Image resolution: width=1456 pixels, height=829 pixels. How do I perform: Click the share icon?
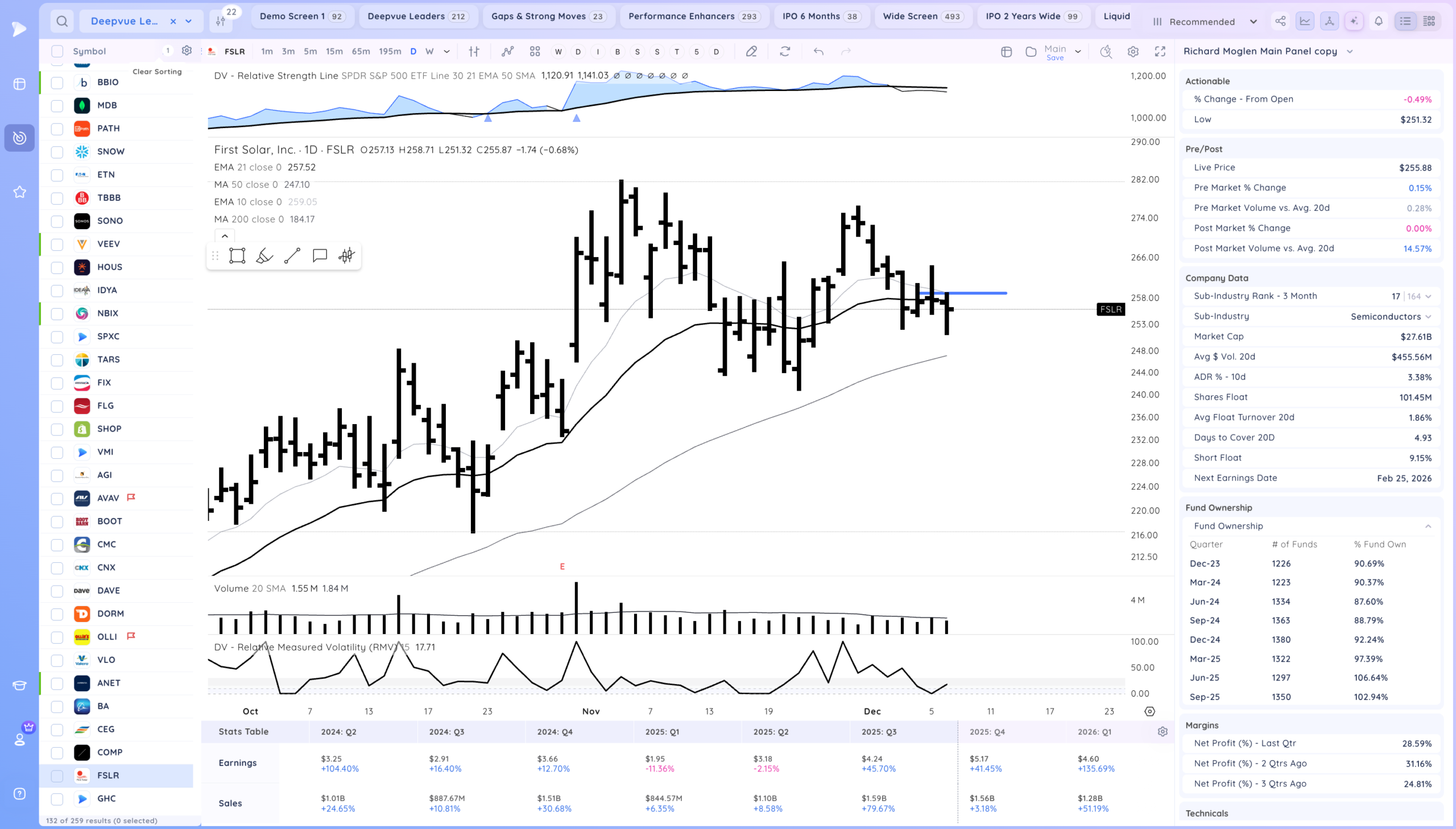coord(1280,22)
